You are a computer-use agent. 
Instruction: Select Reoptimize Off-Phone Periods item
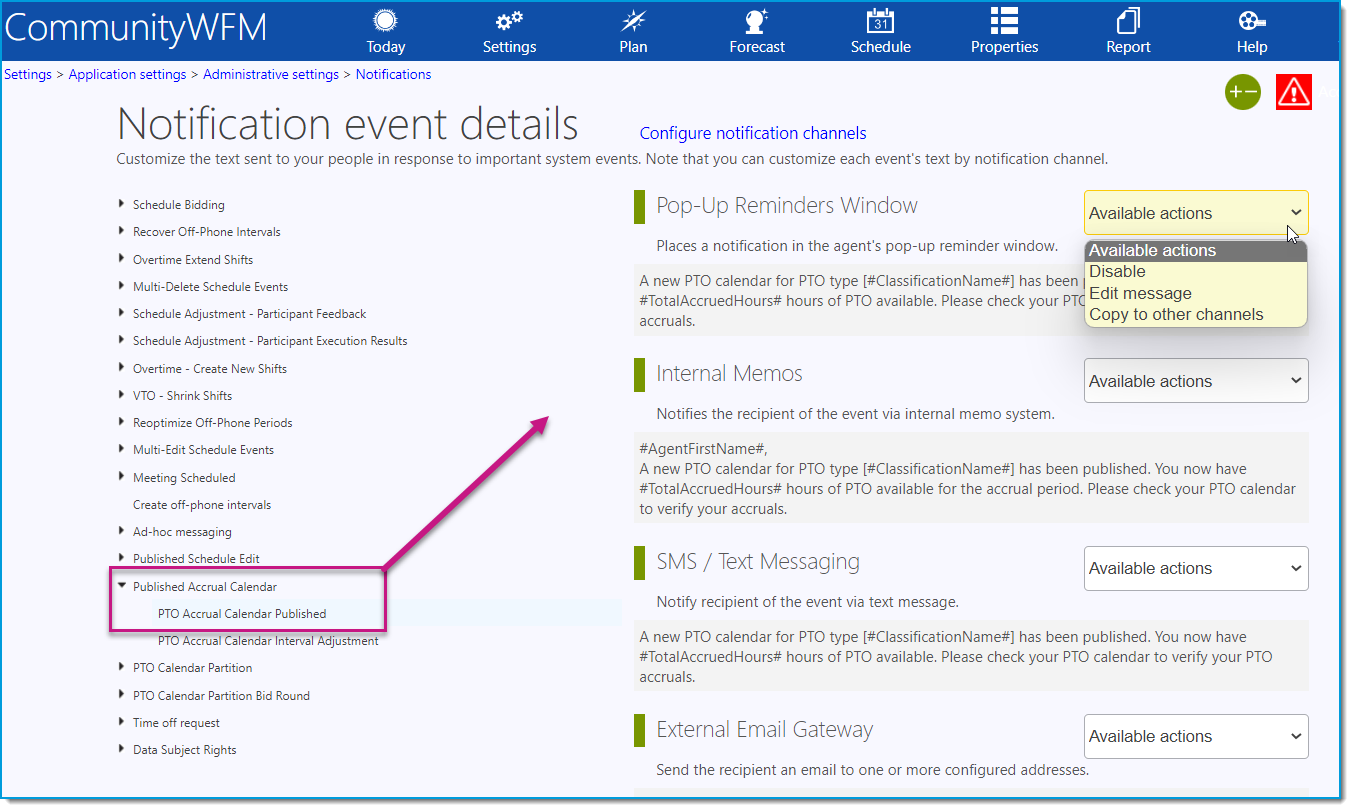click(213, 422)
